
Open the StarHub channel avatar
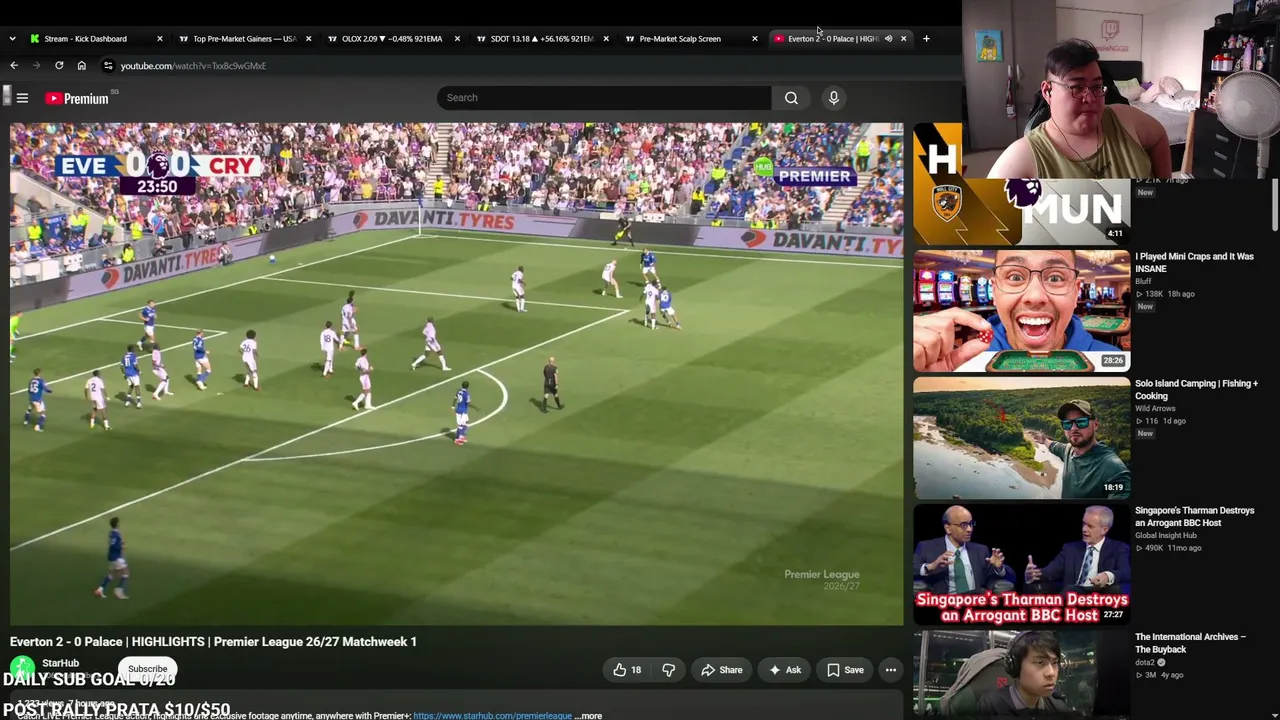coord(22,666)
